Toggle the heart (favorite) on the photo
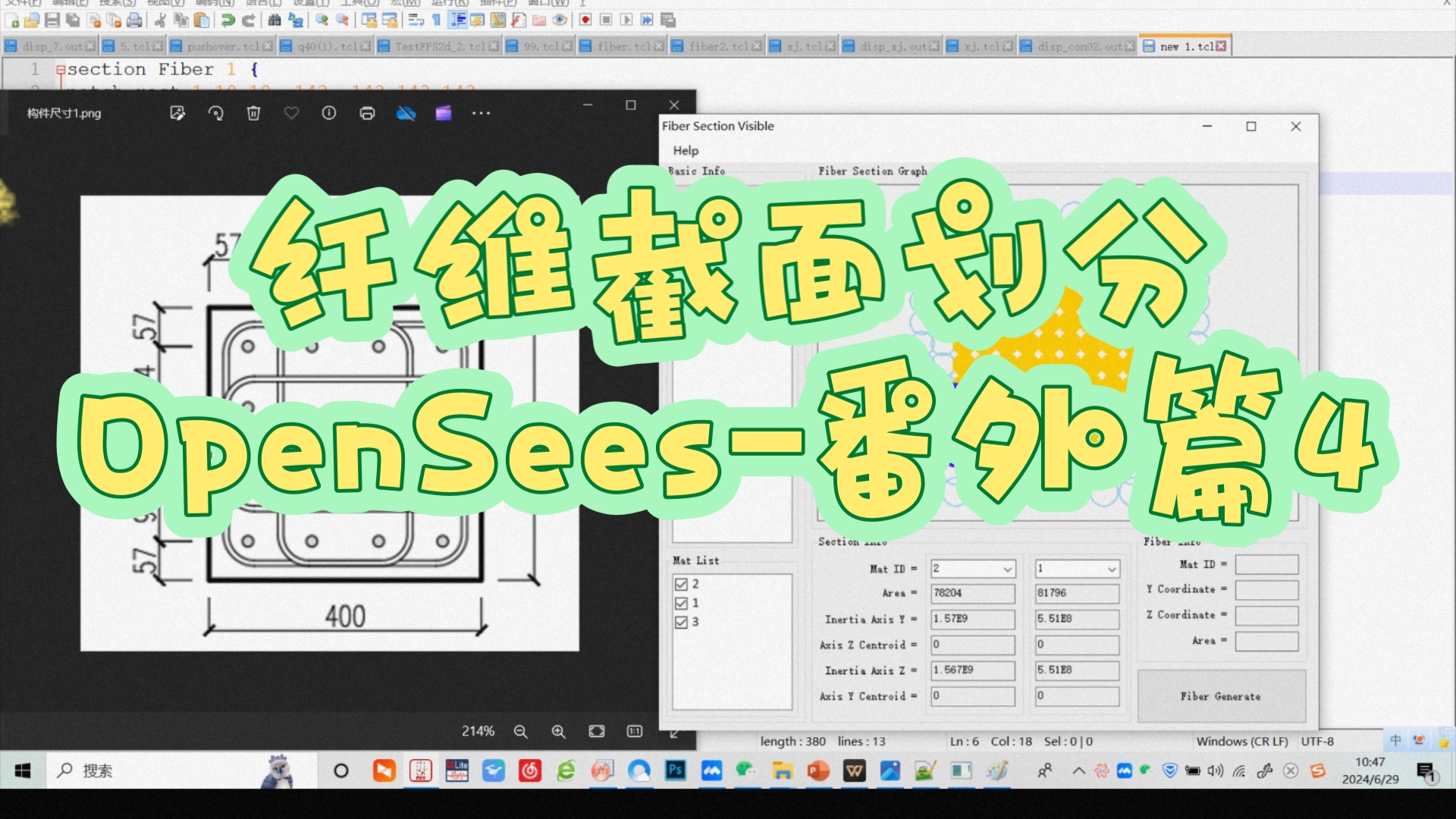 pyautogui.click(x=291, y=113)
